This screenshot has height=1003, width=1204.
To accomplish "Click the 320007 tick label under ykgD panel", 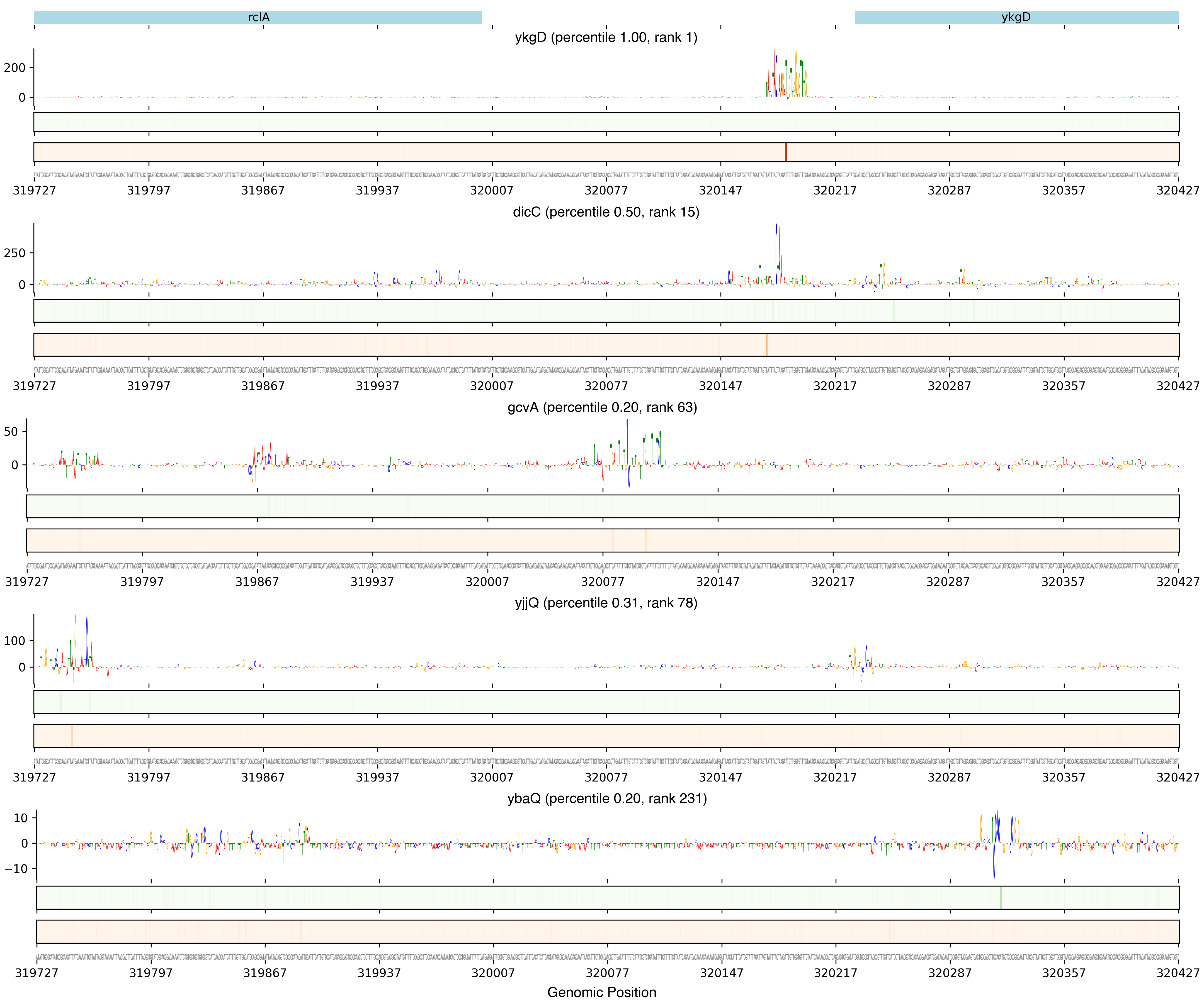I will [492, 190].
